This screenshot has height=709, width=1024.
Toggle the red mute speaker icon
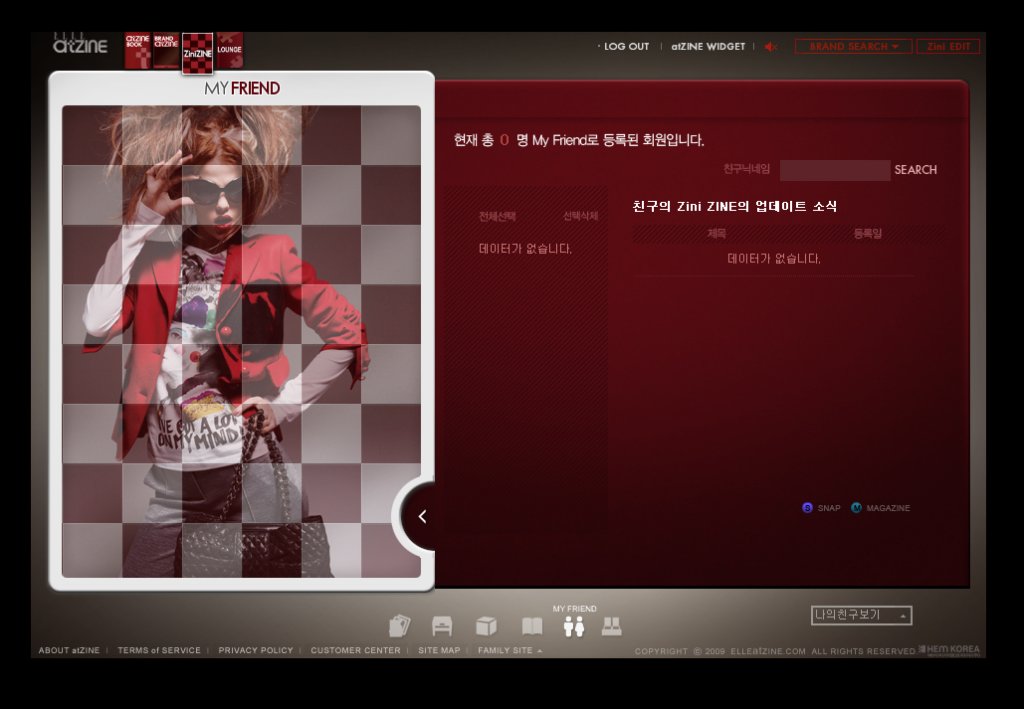click(x=771, y=46)
